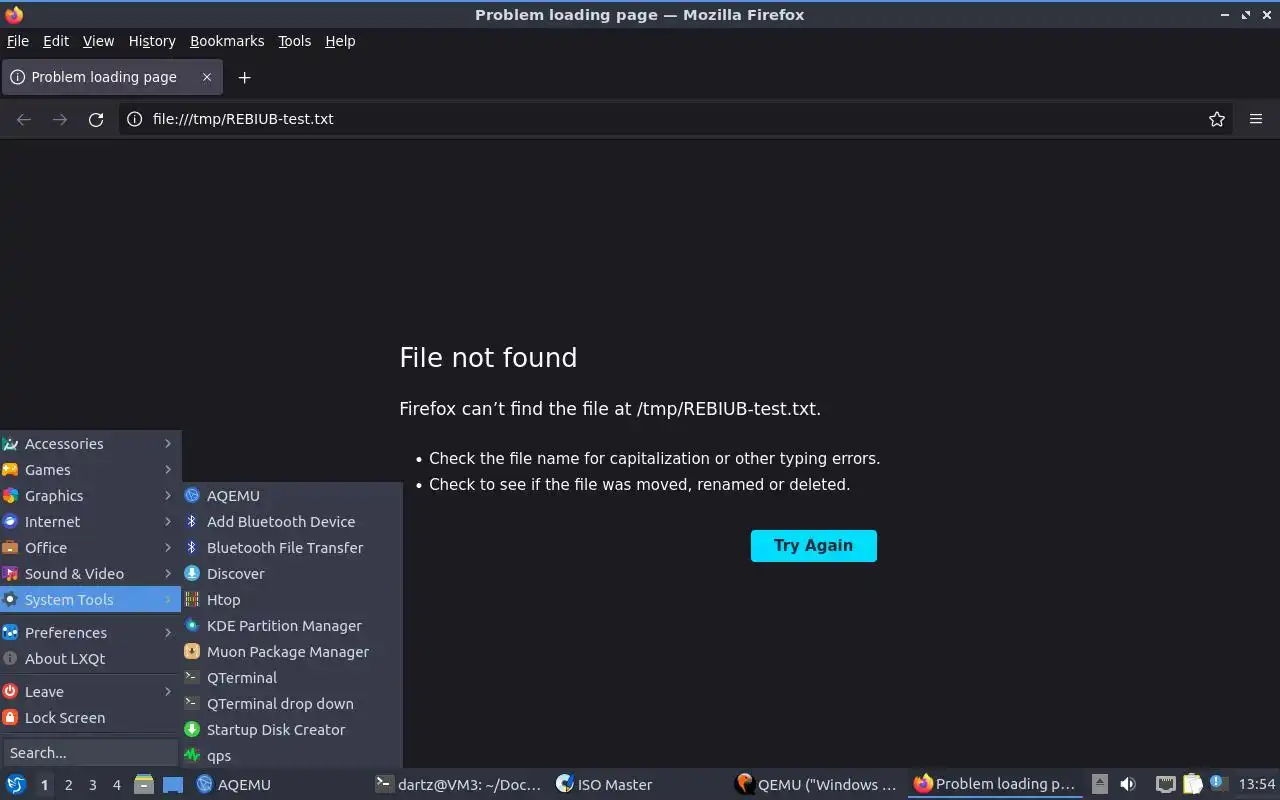This screenshot has width=1280, height=800.
Task: Open Firefox History menu
Action: pyautogui.click(x=152, y=41)
